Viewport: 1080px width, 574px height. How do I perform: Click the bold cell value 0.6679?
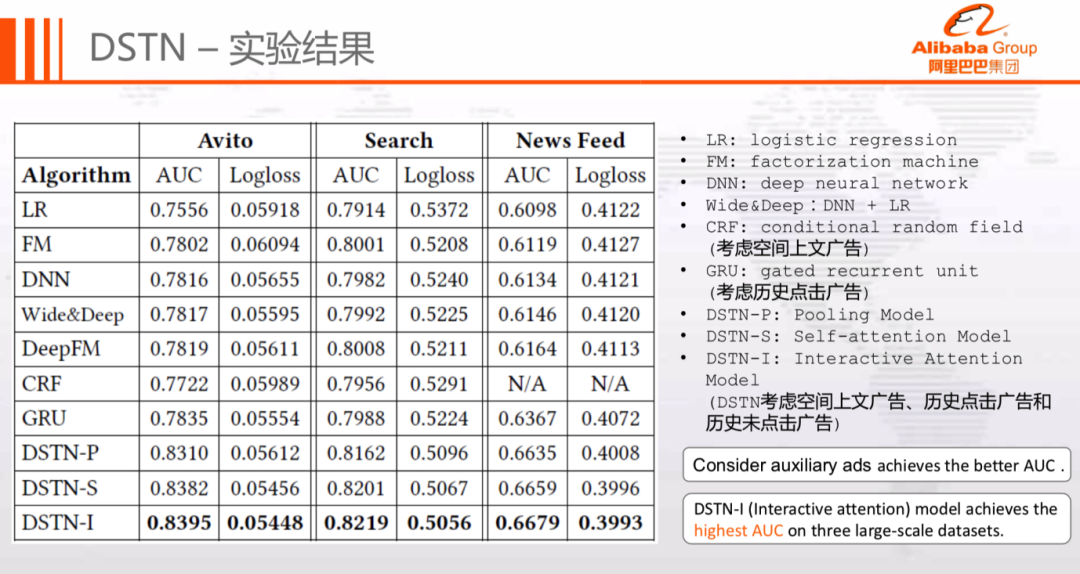(527, 523)
